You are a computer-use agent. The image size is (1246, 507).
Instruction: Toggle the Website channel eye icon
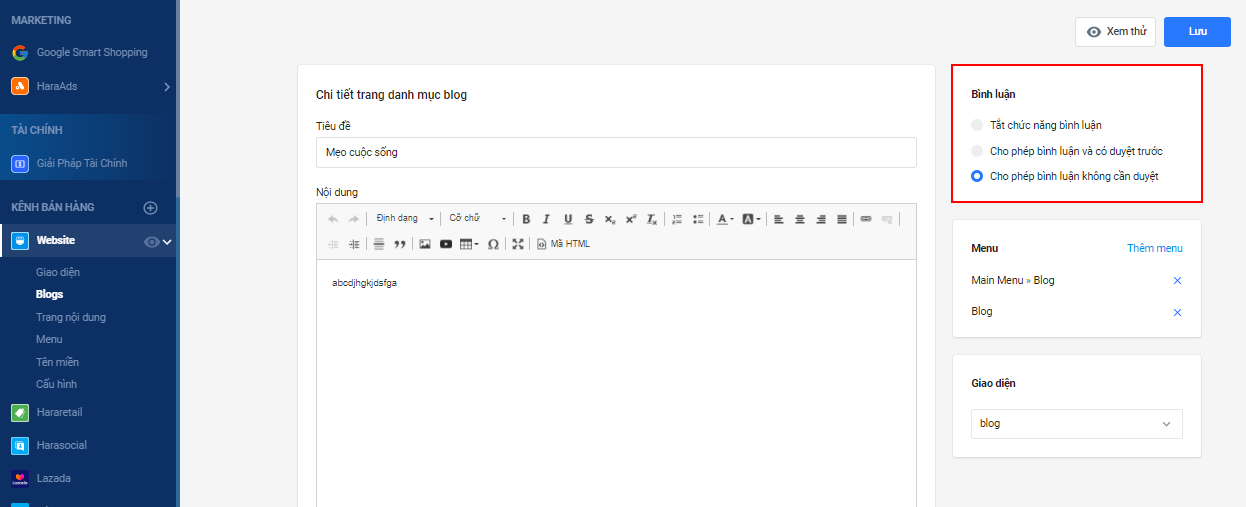151,241
